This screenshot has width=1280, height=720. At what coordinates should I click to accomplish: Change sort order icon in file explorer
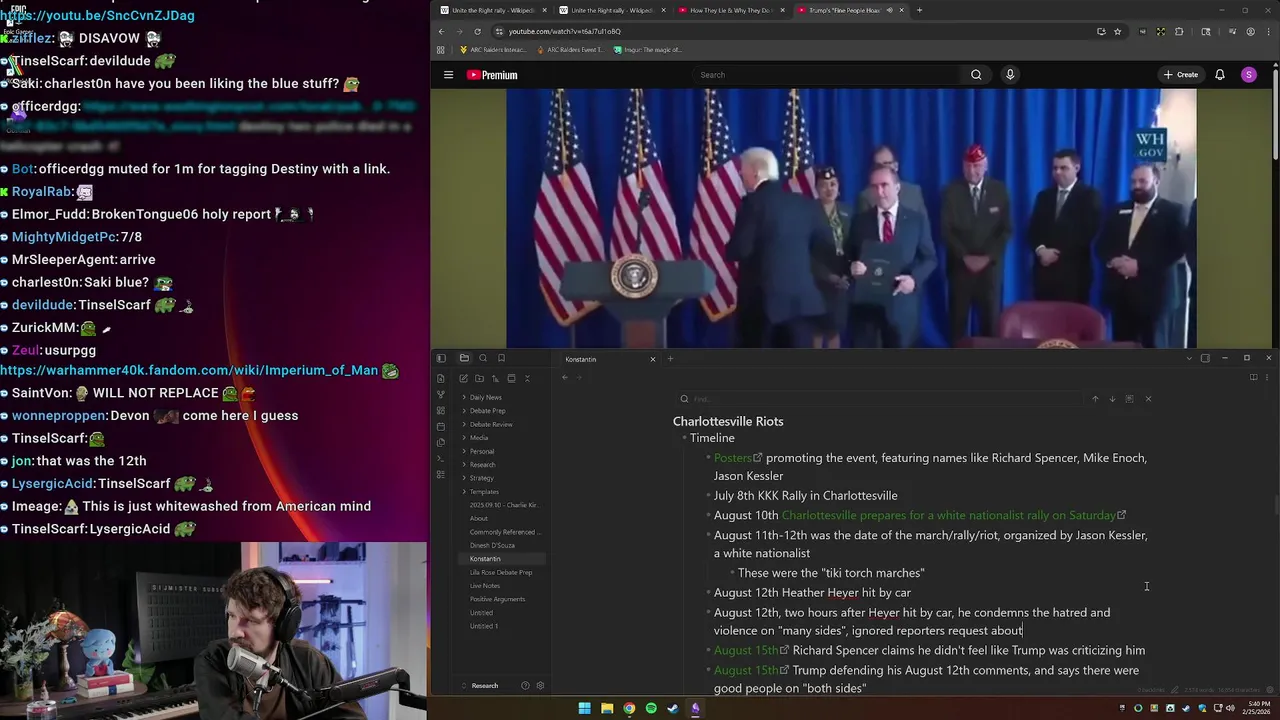pos(495,378)
